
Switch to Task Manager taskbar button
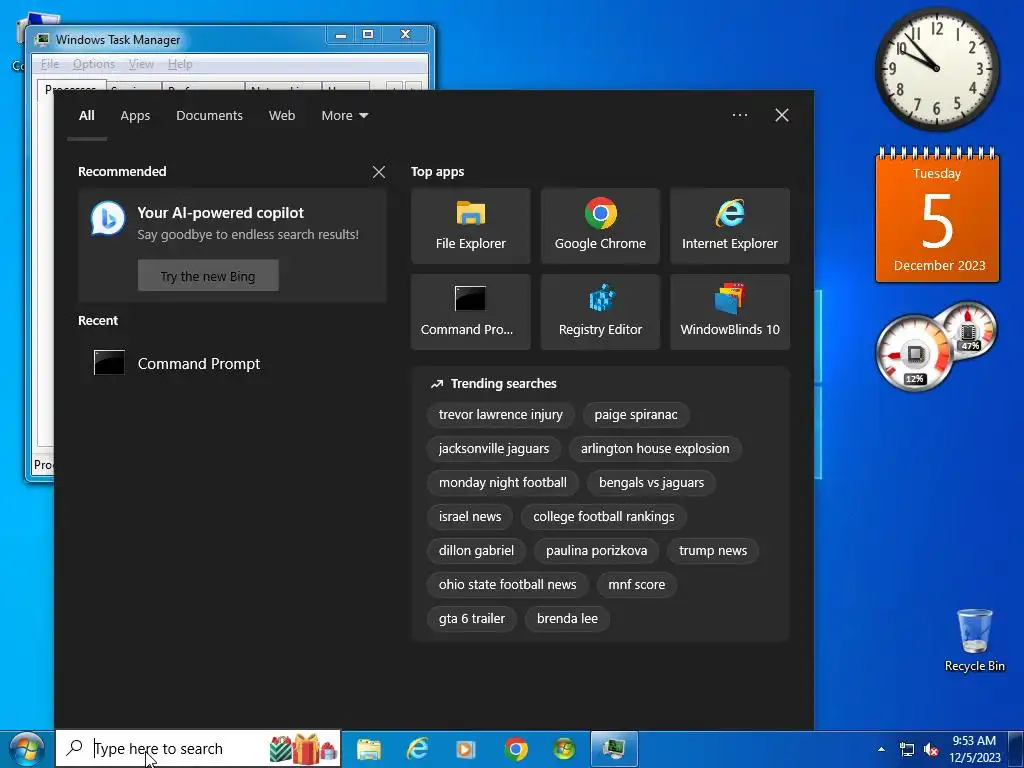tap(614, 749)
